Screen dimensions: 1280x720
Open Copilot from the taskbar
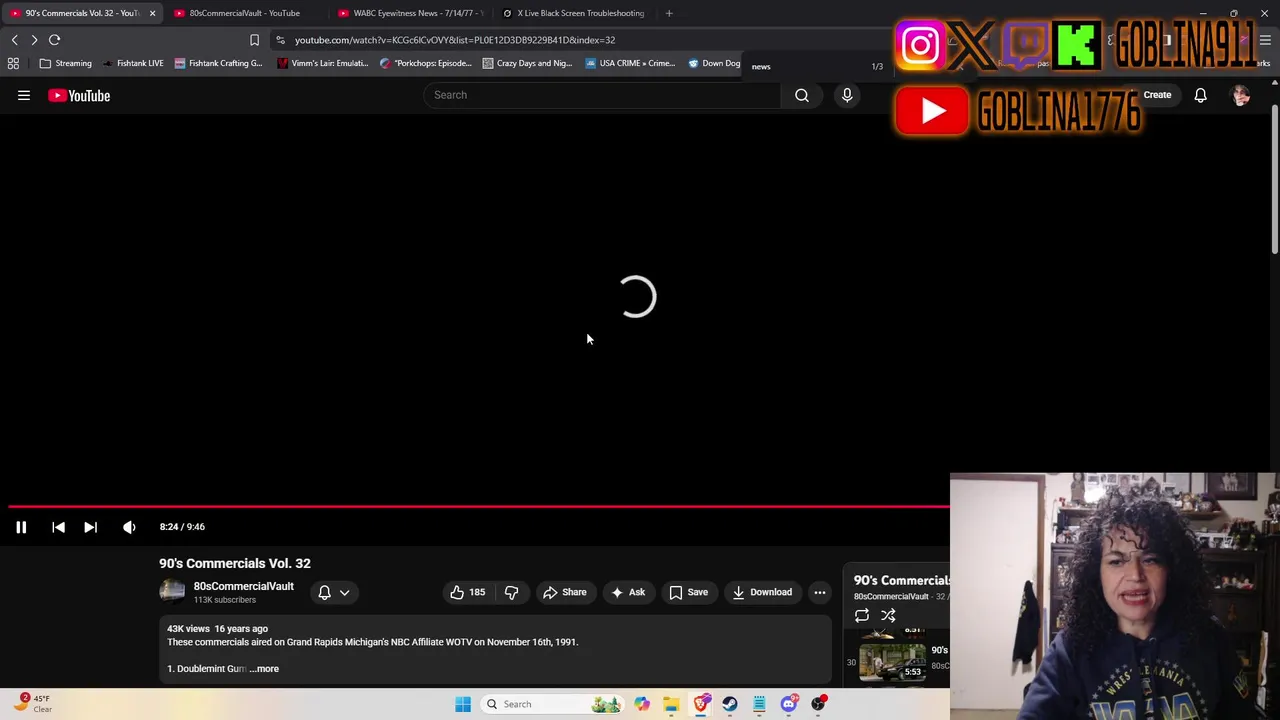point(642,704)
